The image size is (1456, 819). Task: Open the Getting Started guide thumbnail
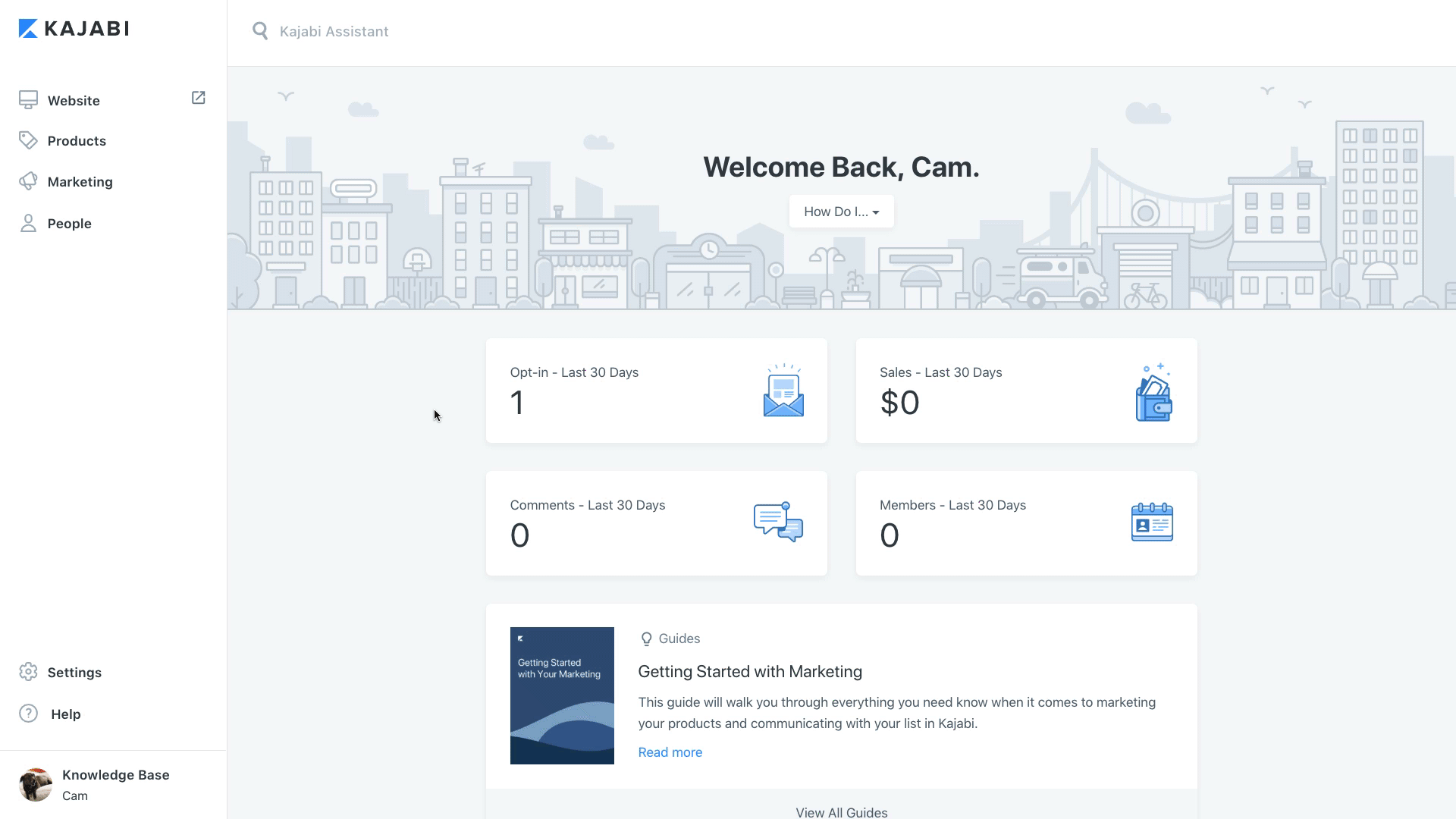click(x=562, y=695)
